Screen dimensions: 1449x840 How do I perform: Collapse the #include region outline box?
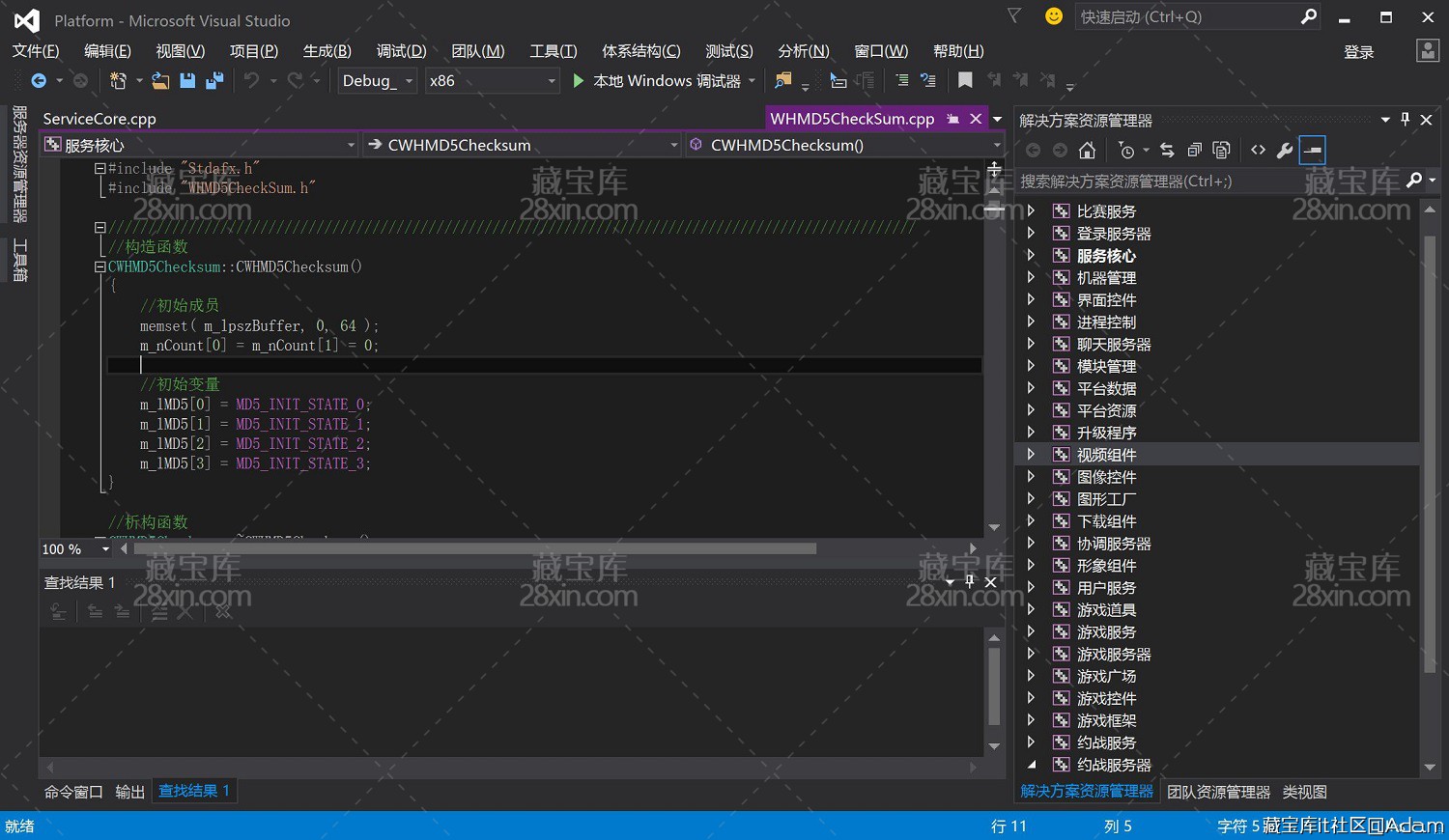[99, 168]
